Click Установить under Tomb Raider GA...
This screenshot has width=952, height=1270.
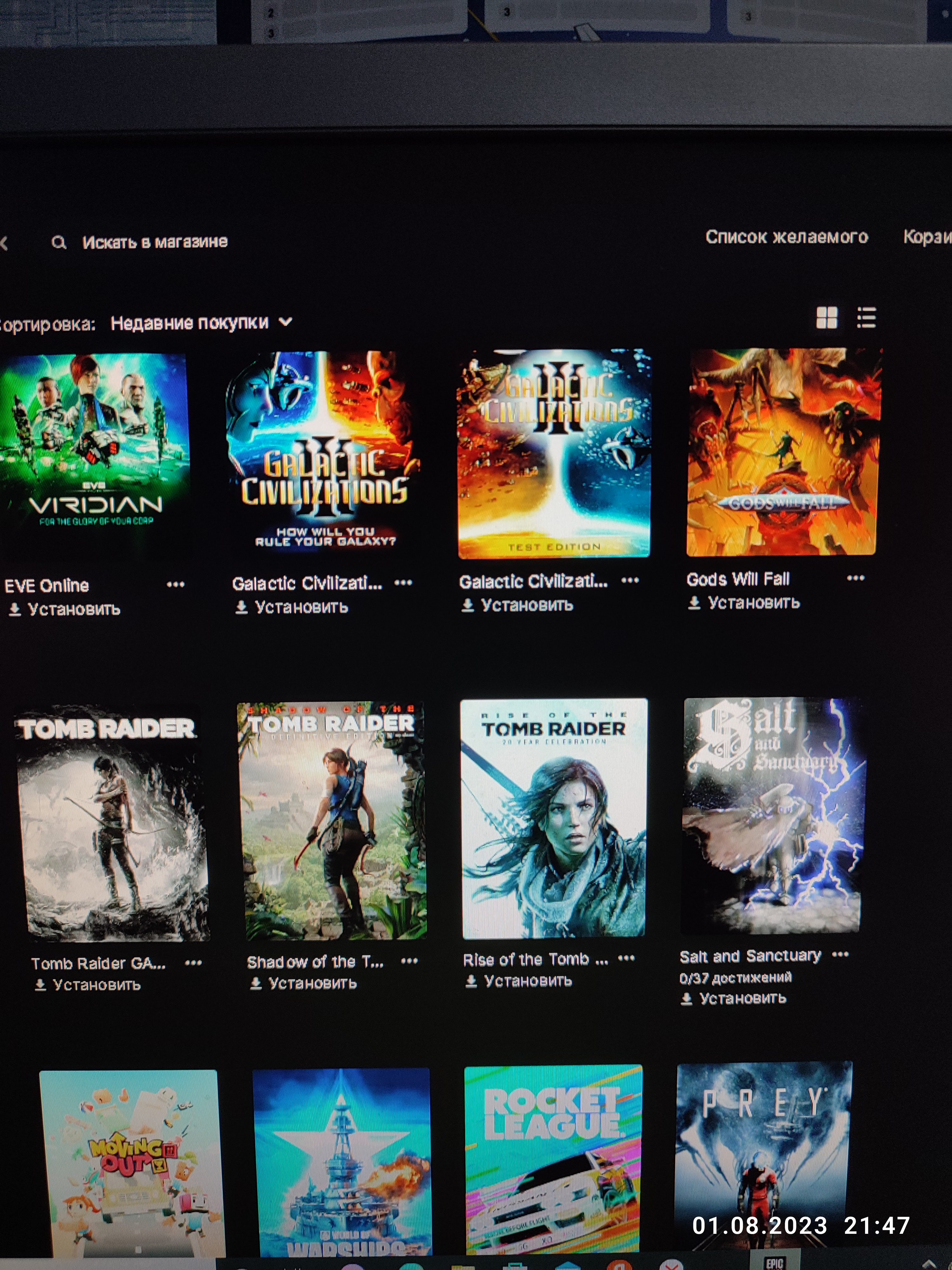click(88, 985)
